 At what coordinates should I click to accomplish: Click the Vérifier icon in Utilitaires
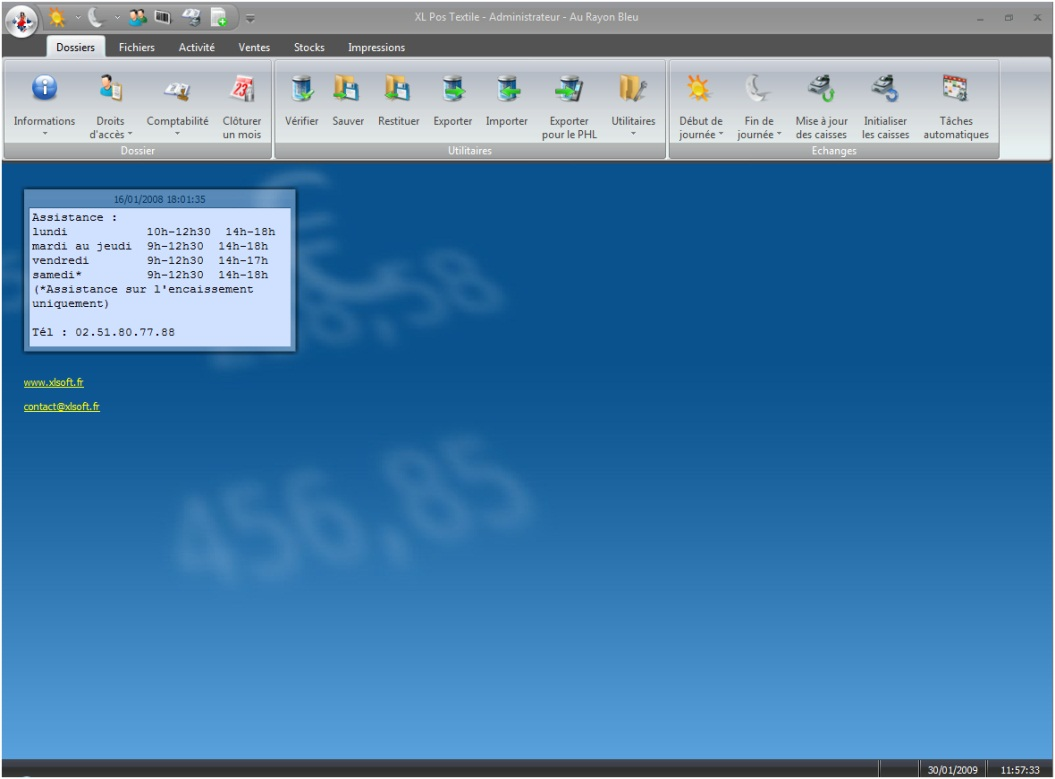(x=301, y=92)
